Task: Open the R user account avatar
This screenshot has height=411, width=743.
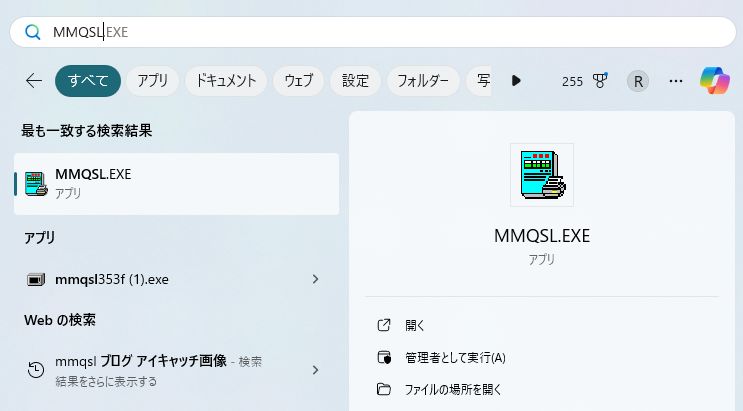Action: pos(637,81)
